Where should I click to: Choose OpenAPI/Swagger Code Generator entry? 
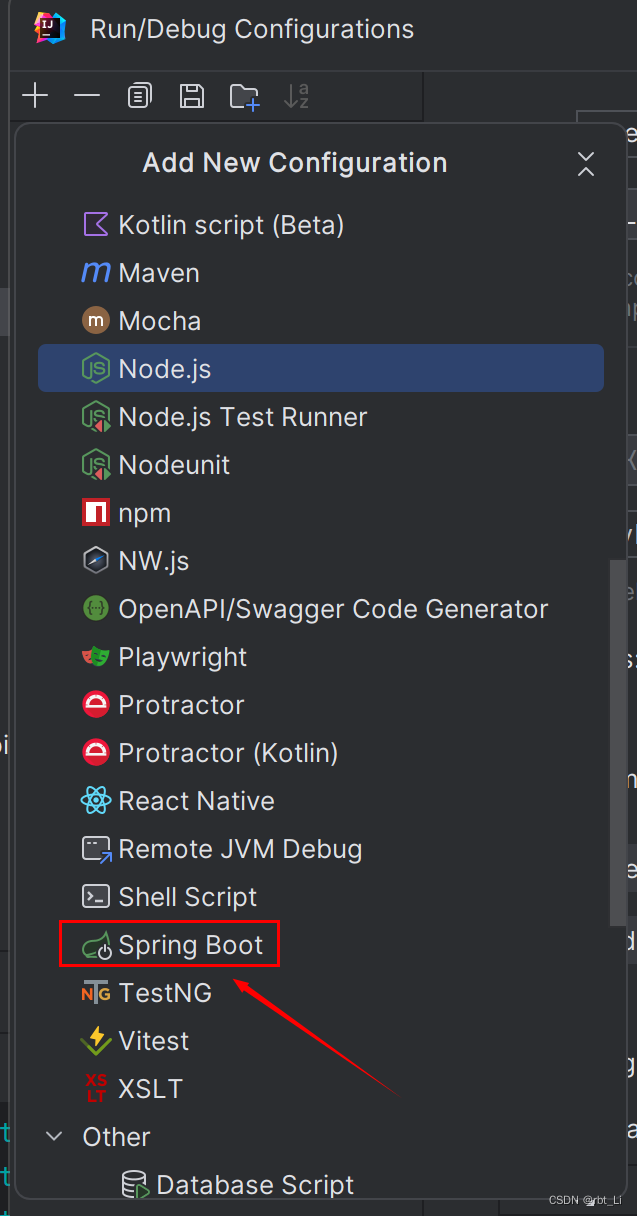pyautogui.click(x=333, y=609)
